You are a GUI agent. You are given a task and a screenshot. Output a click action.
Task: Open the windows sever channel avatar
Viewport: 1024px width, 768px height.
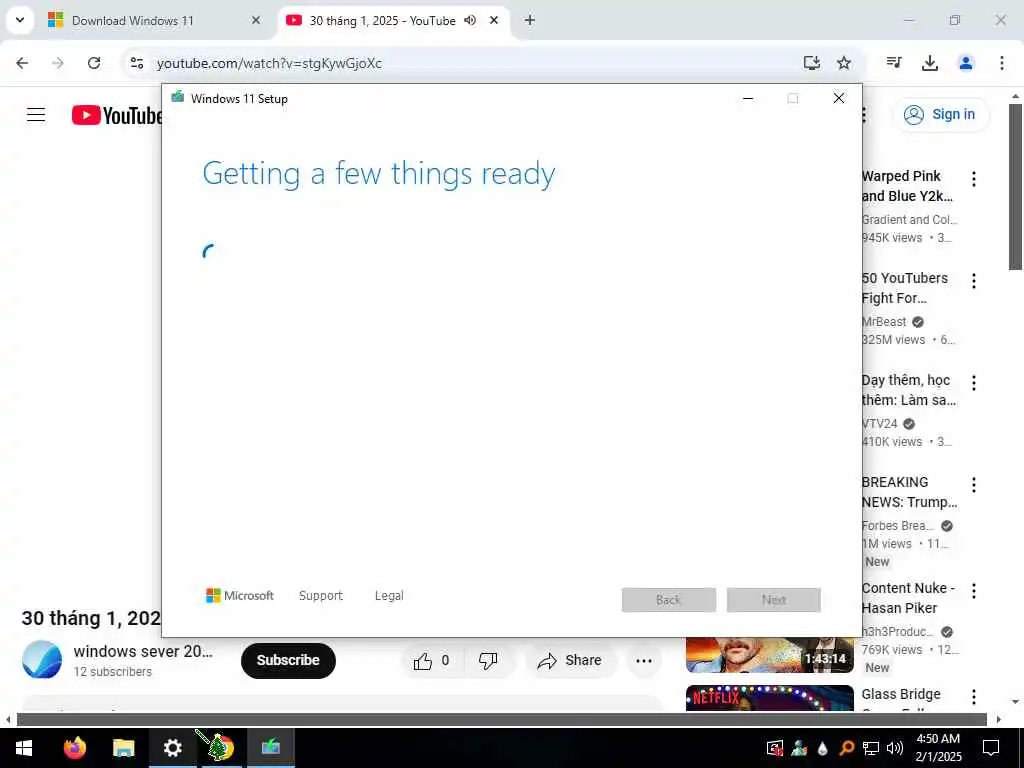pyautogui.click(x=42, y=660)
